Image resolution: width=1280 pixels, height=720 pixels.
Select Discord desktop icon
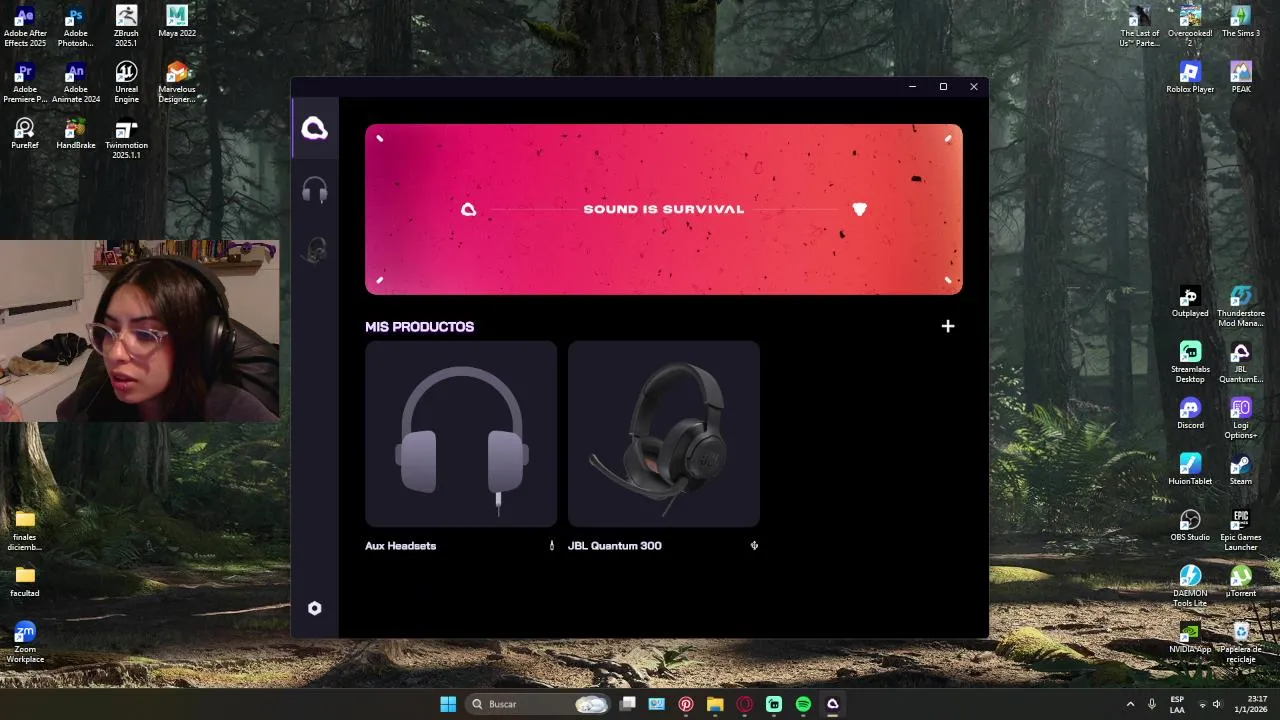[x=1190, y=414]
